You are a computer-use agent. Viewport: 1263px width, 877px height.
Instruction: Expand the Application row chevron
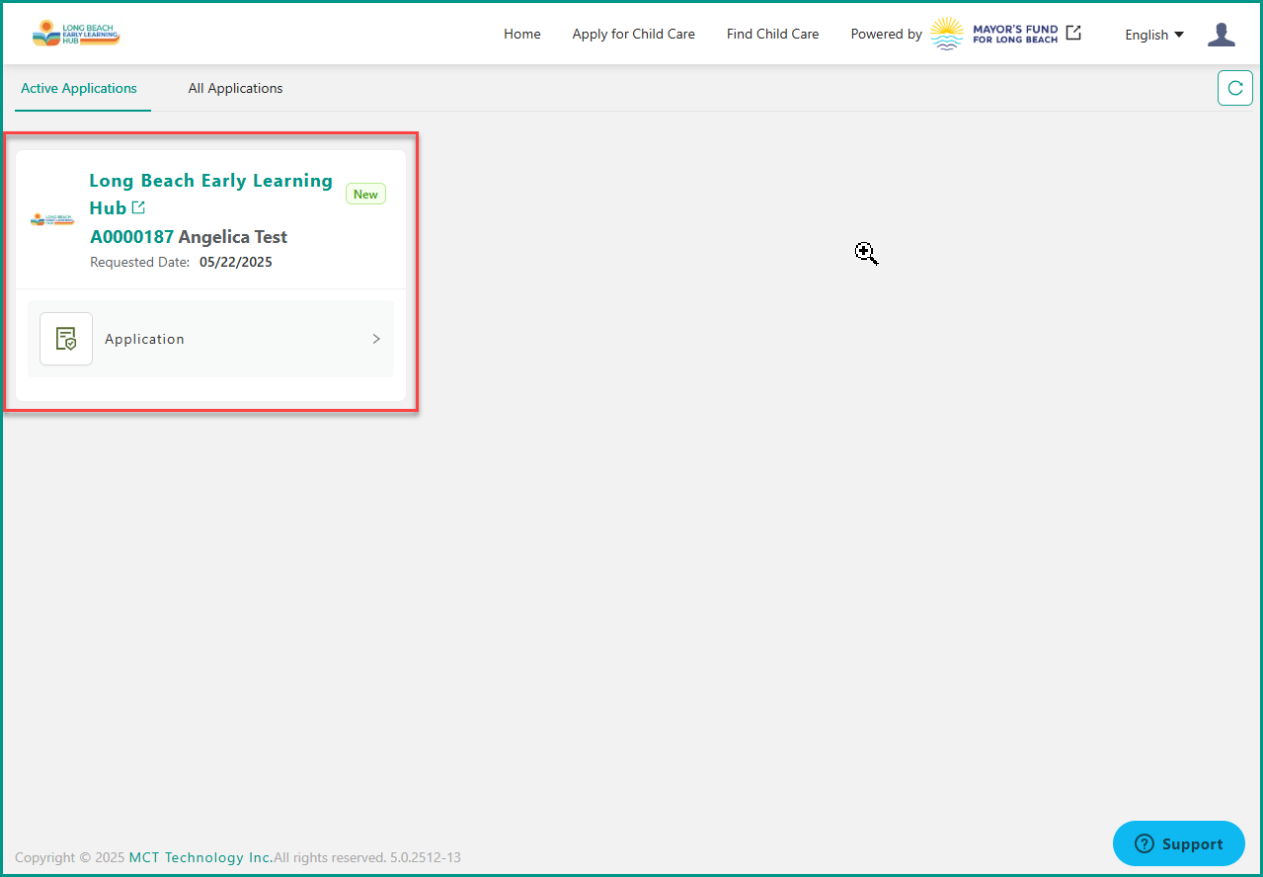pos(376,339)
